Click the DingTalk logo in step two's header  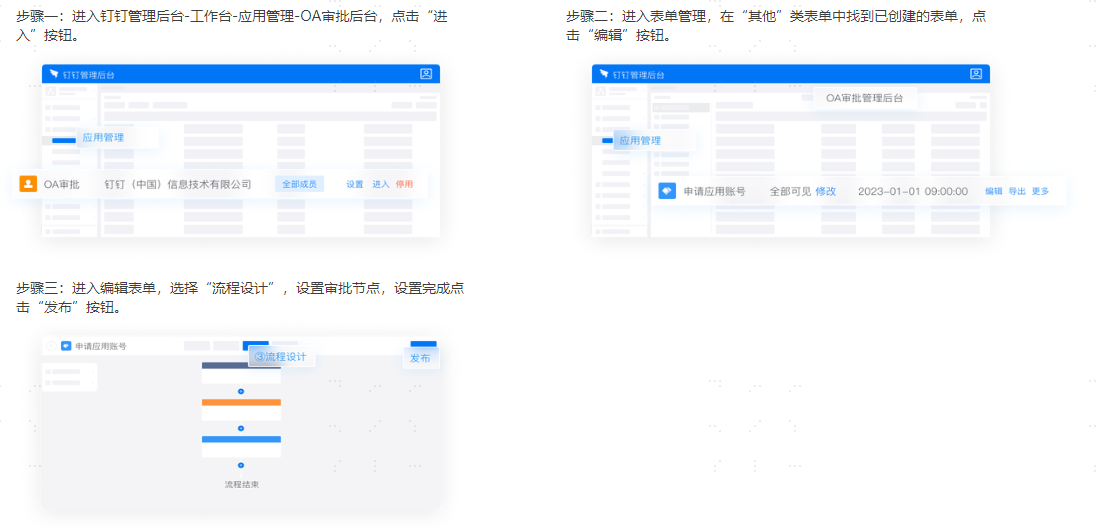(x=604, y=74)
